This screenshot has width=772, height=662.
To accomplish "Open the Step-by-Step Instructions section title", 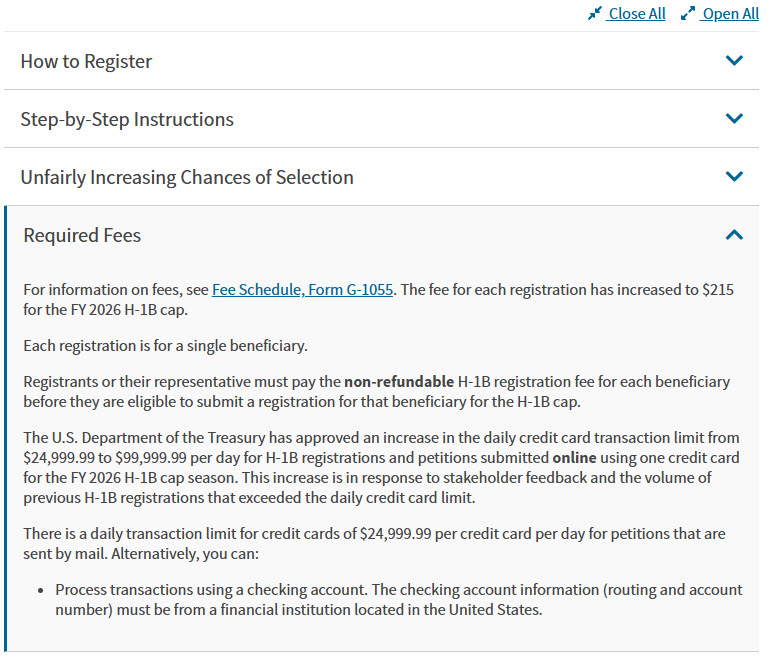I will point(127,120).
